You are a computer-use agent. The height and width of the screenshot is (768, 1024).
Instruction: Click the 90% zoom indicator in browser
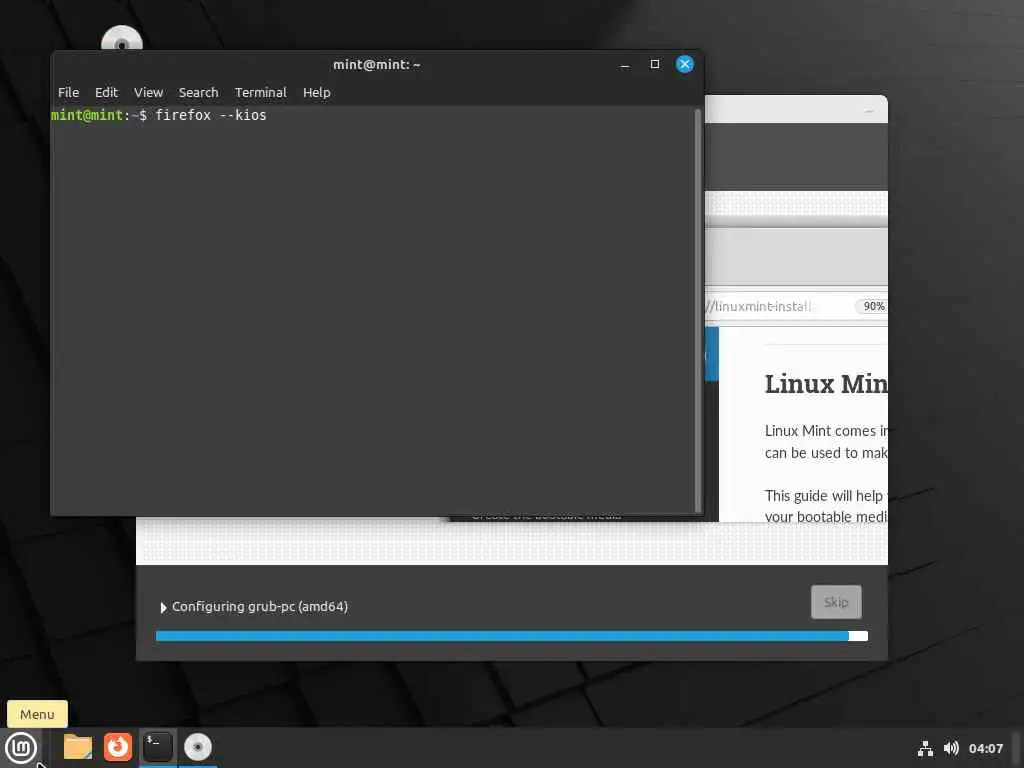tap(872, 306)
